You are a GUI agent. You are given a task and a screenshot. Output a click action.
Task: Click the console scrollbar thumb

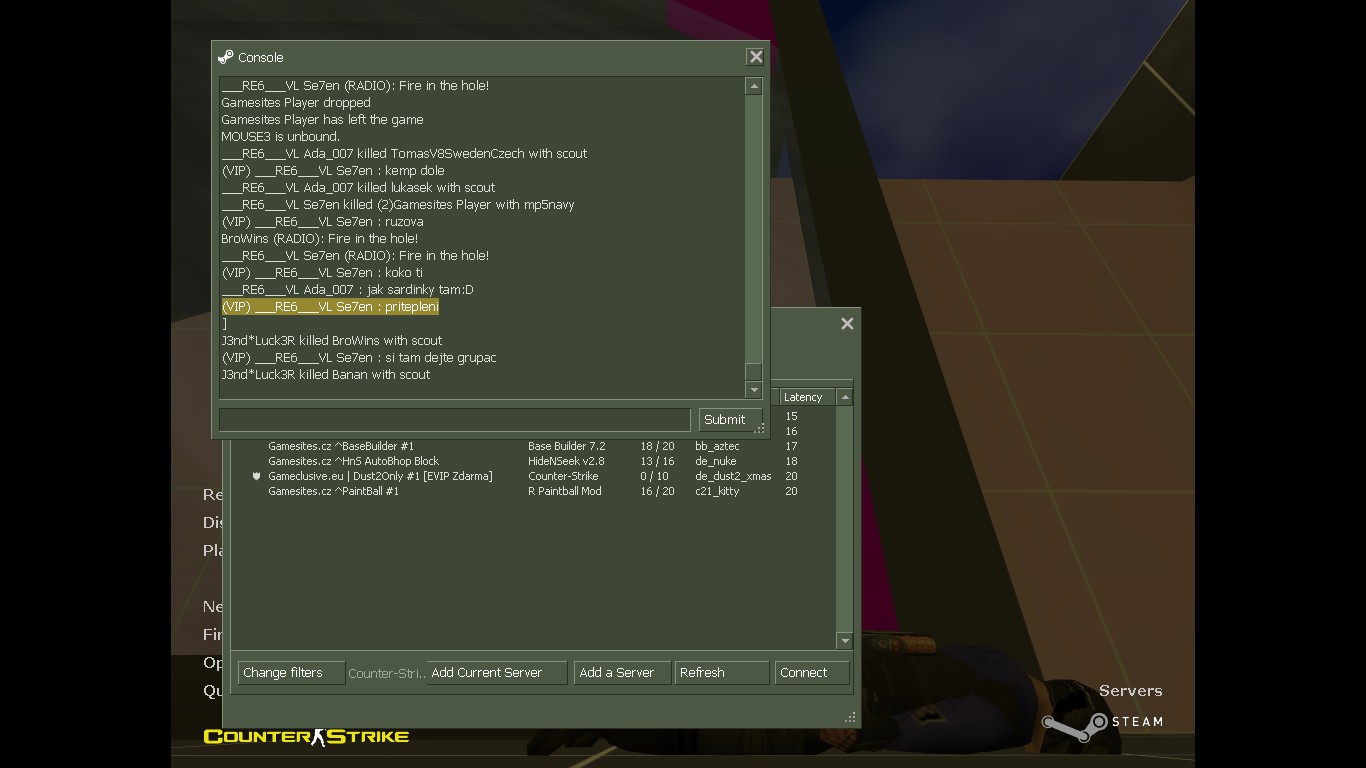754,372
